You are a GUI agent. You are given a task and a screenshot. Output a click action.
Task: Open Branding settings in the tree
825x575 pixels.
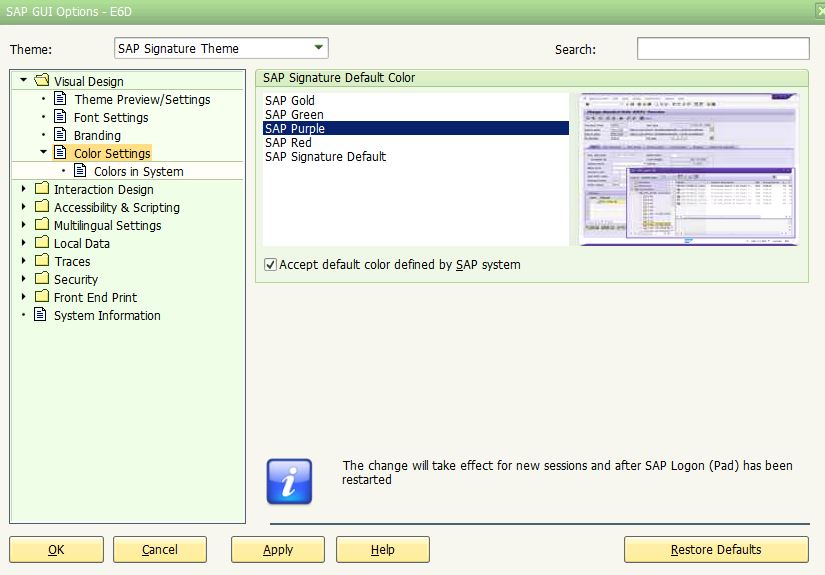[97, 135]
